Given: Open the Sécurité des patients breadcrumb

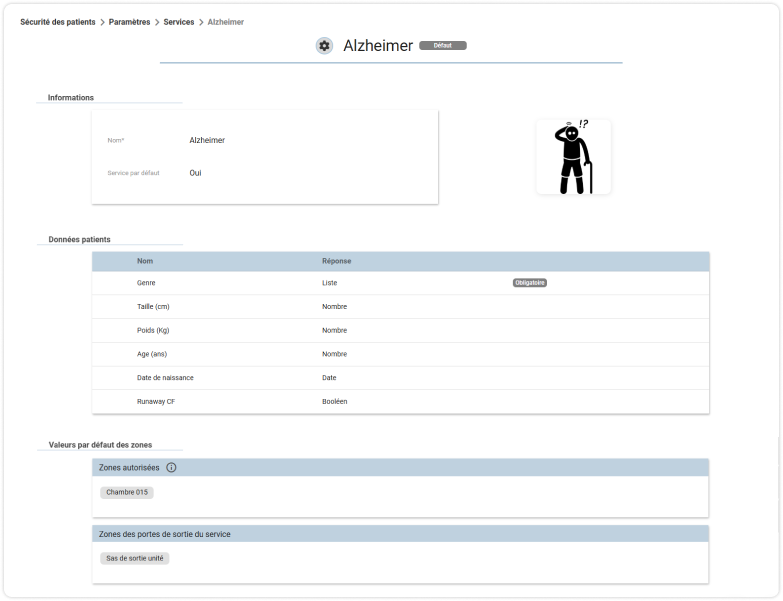Looking at the screenshot, I should pos(57,22).
